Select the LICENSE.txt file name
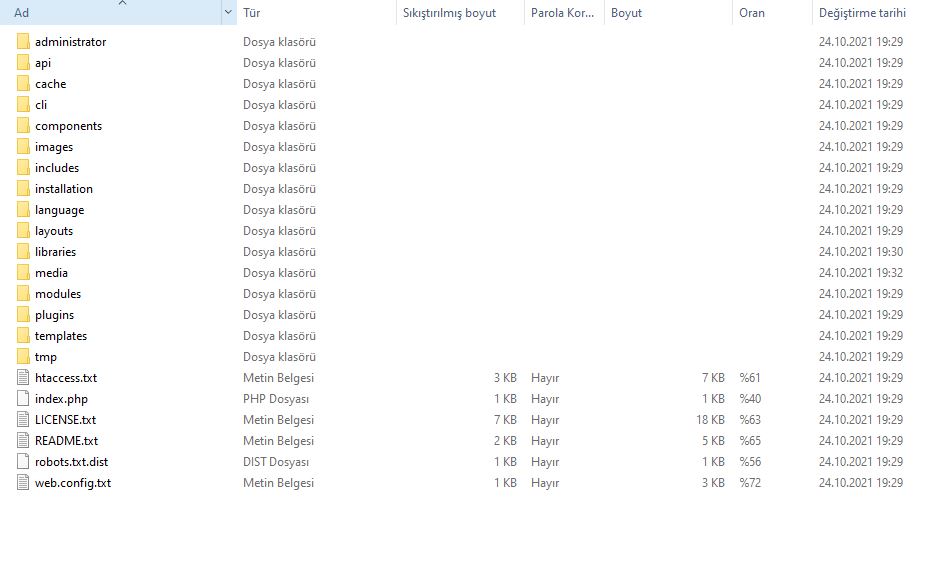945x565 pixels. pos(66,420)
